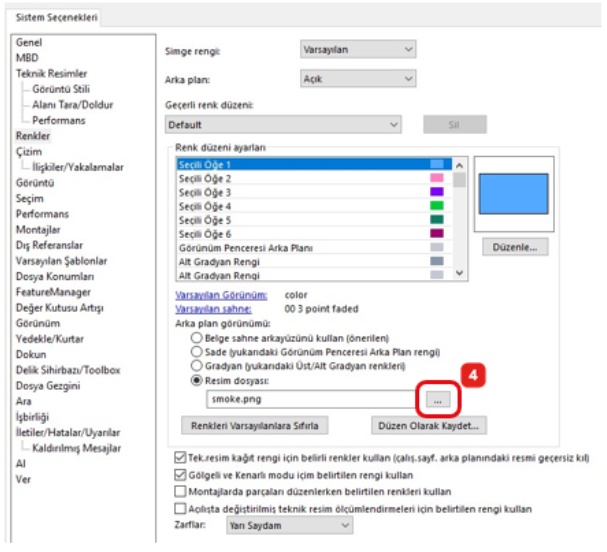Toggle Gölgeli ve Kenarlı modu checkbox
Screen dimensions: 607x552
[169, 474]
